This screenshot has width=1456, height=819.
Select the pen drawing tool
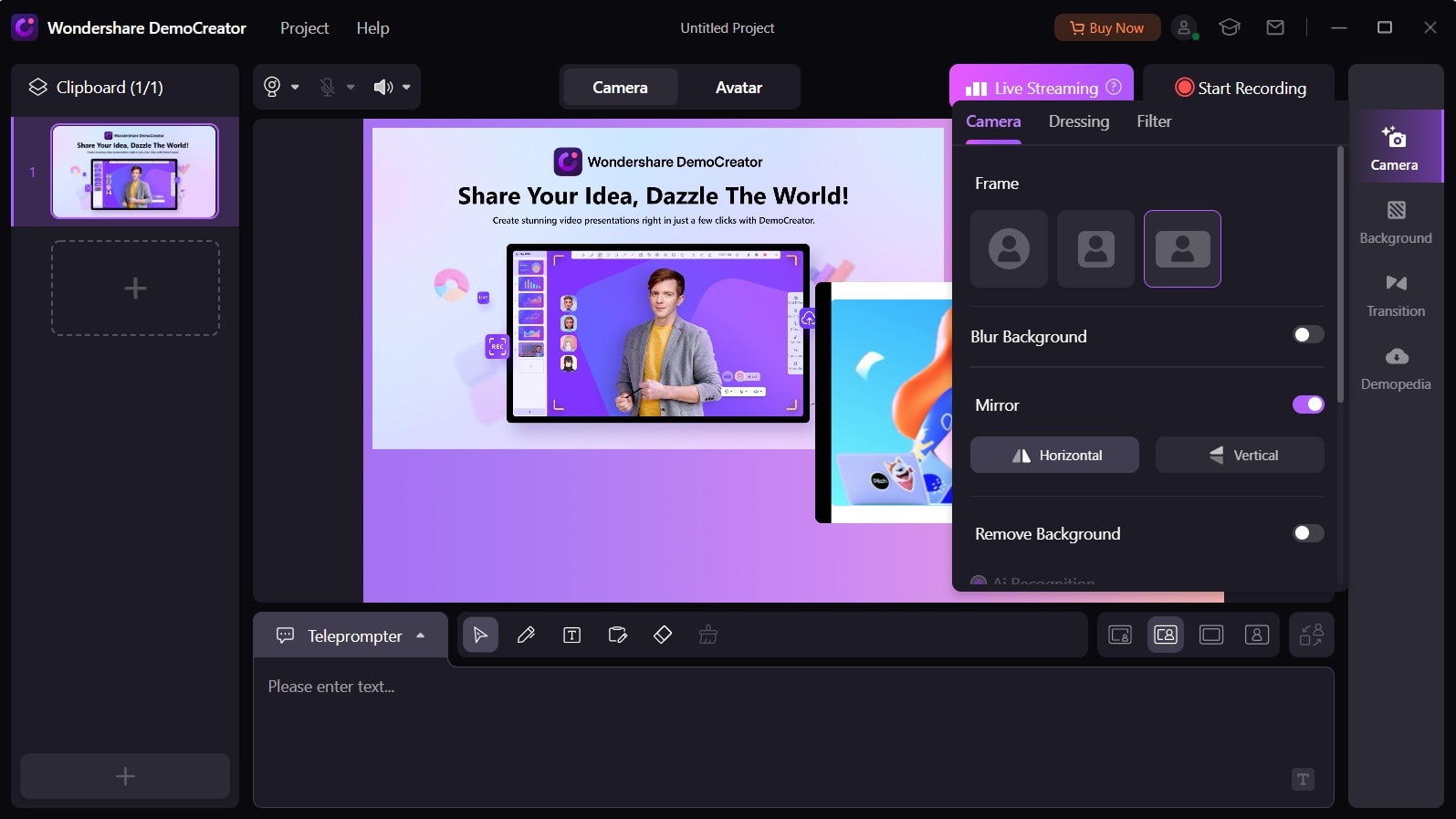pyautogui.click(x=526, y=635)
